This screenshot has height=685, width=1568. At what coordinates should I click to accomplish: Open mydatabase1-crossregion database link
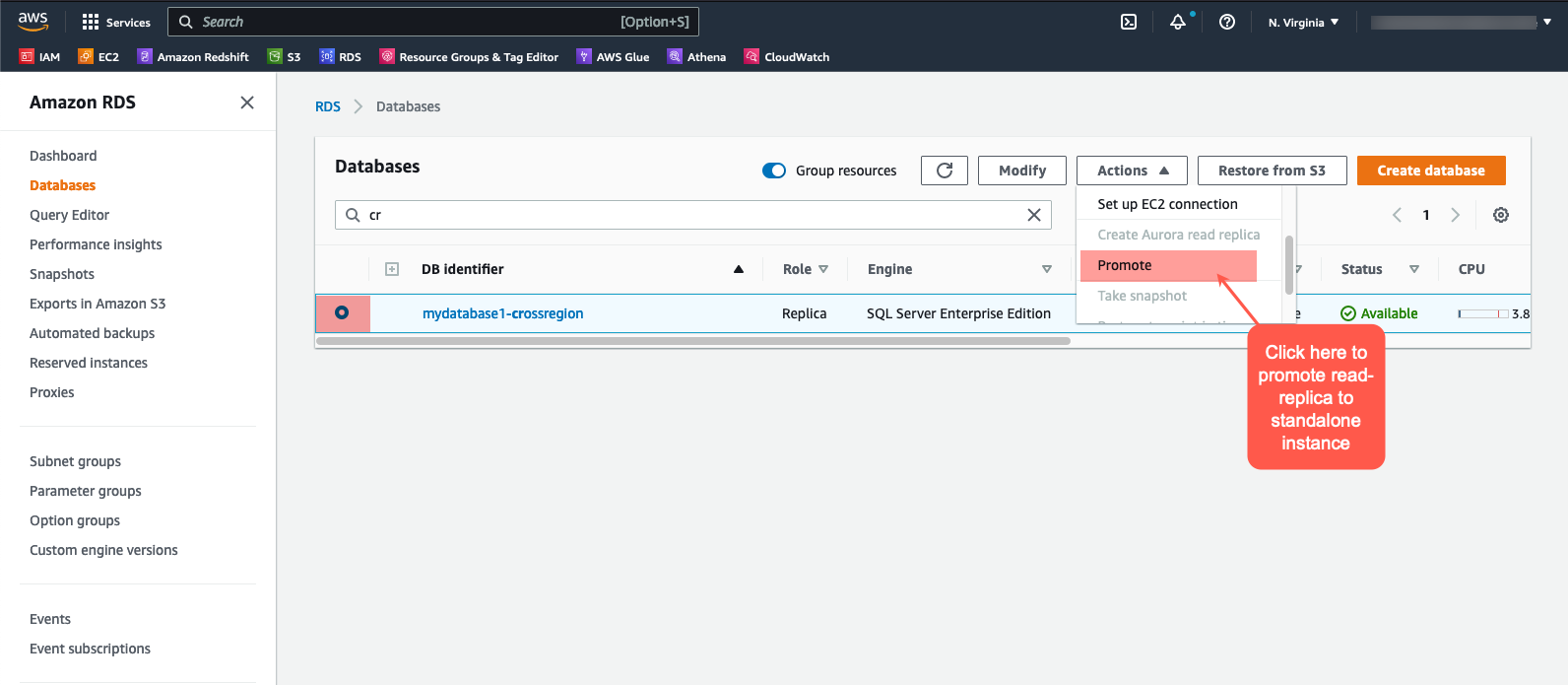tap(503, 313)
